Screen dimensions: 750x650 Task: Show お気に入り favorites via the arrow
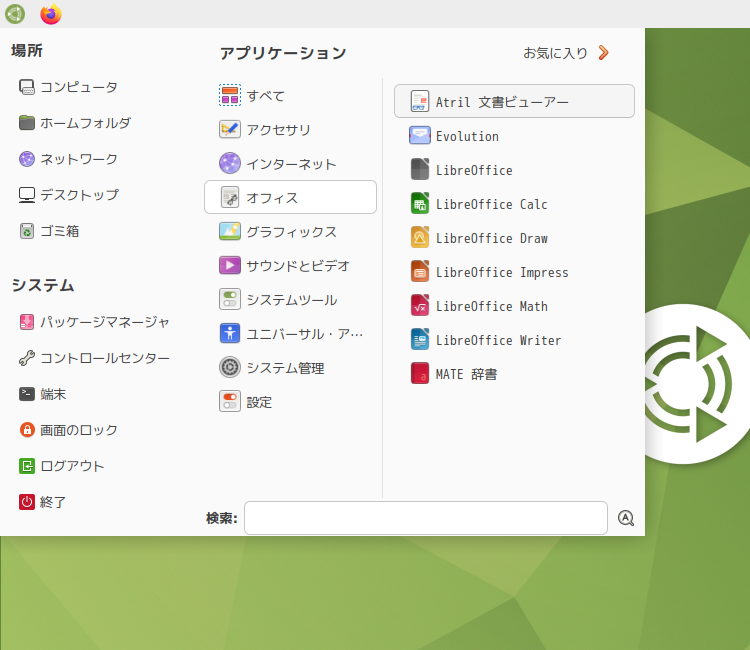coord(604,53)
